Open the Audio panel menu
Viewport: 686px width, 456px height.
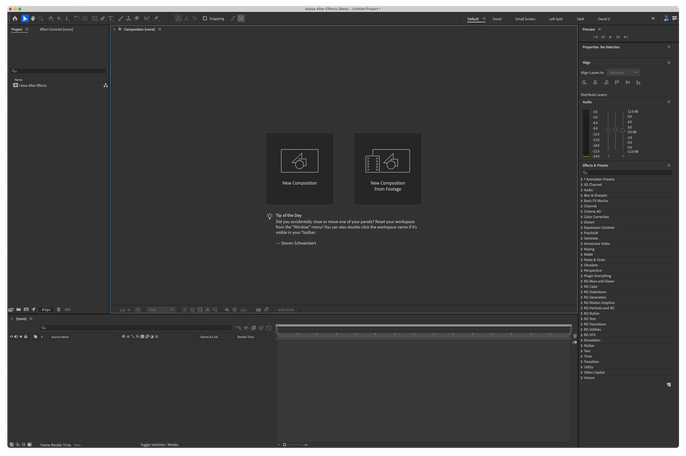point(668,102)
